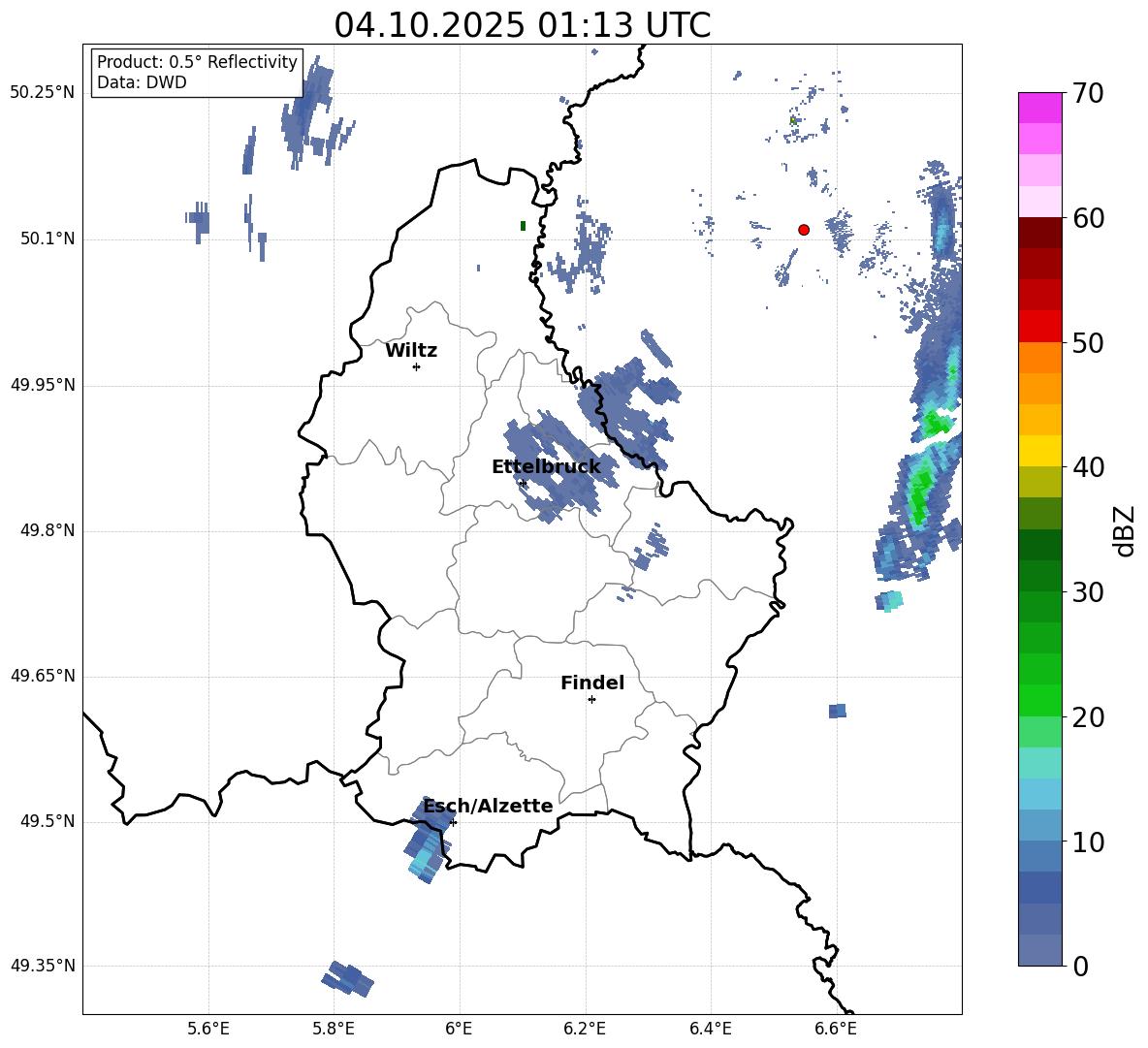Click the 5.6°E longitude label
Screen dimensions: 1148x1048
pyautogui.click(x=208, y=1029)
